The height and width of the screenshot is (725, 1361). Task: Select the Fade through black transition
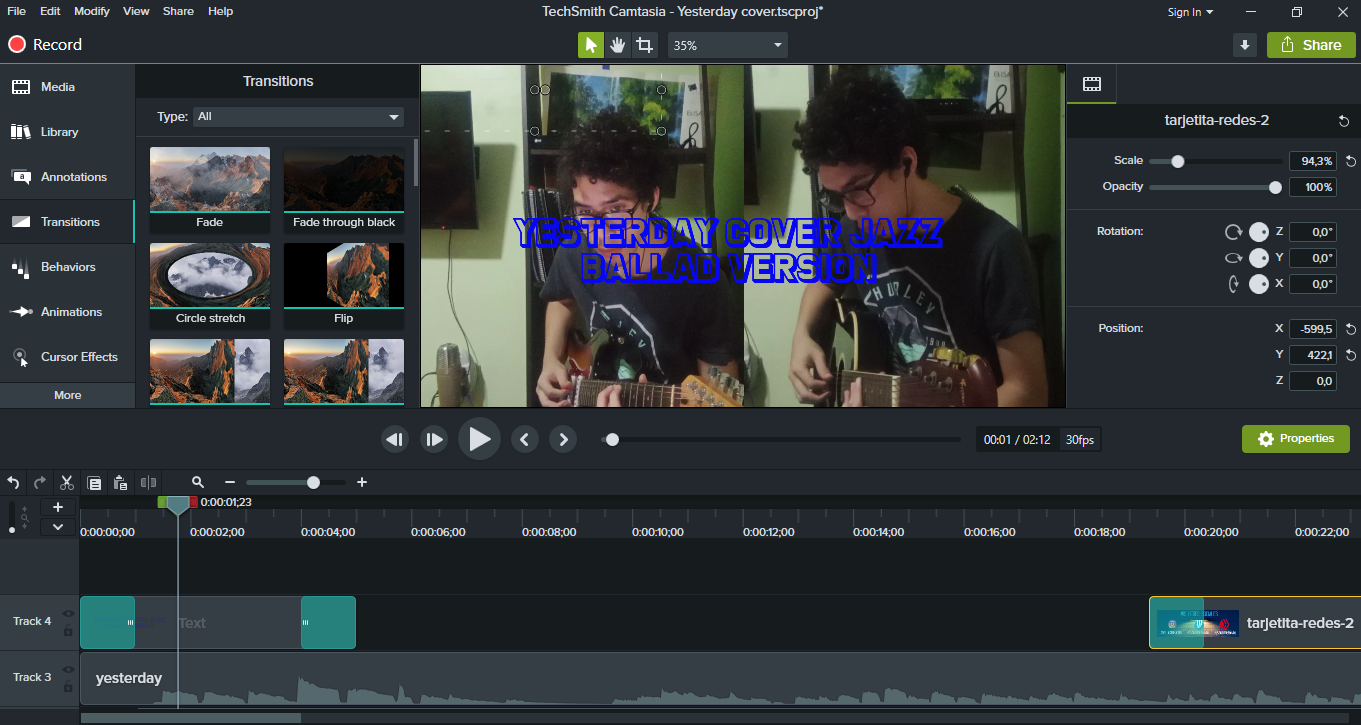[344, 189]
